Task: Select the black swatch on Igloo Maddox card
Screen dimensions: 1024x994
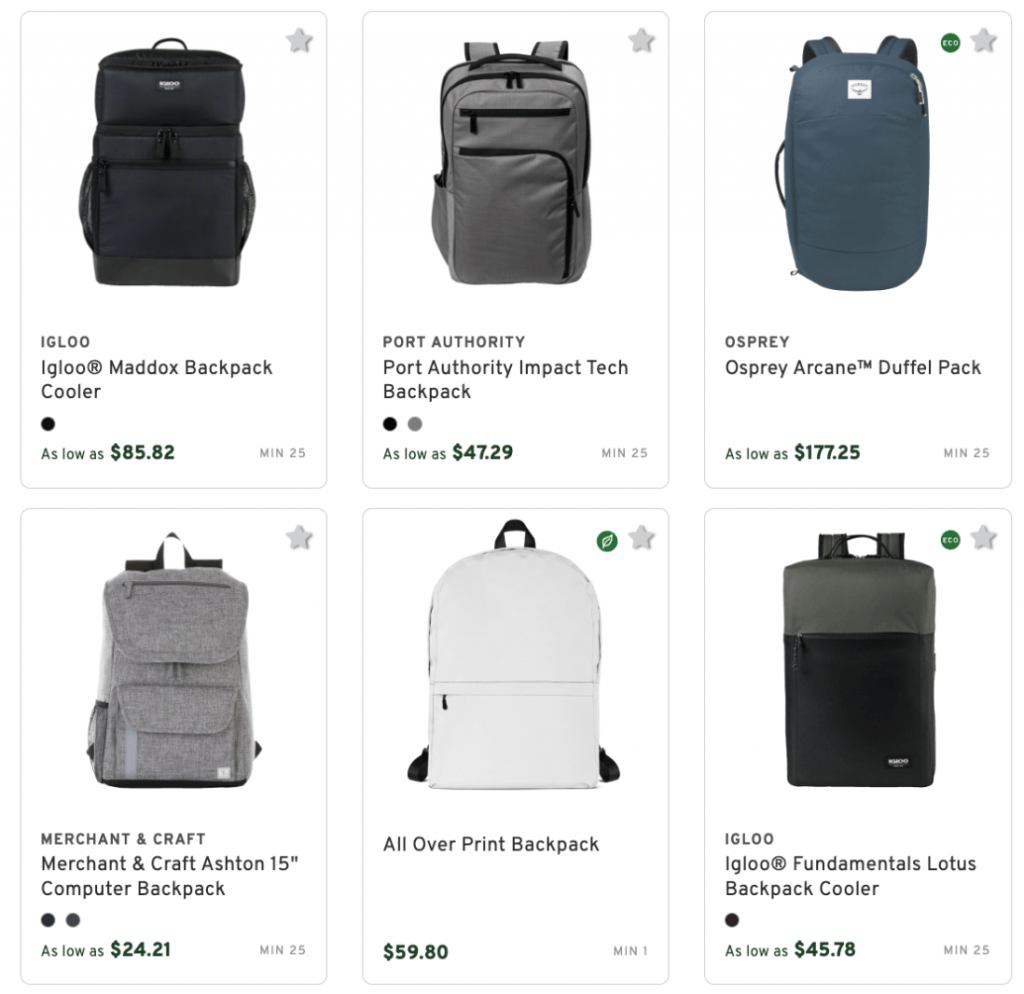Action: pos(48,423)
